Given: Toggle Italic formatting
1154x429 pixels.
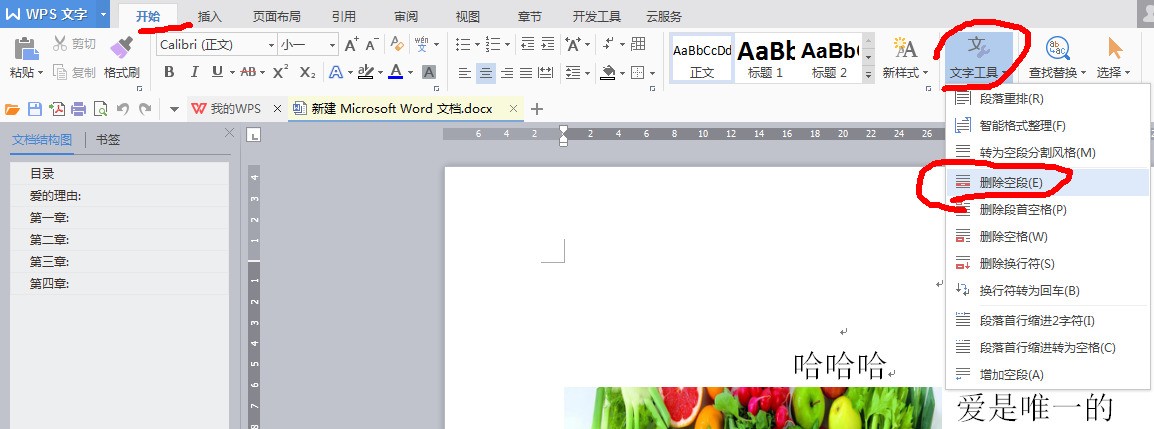Looking at the screenshot, I should click(194, 72).
